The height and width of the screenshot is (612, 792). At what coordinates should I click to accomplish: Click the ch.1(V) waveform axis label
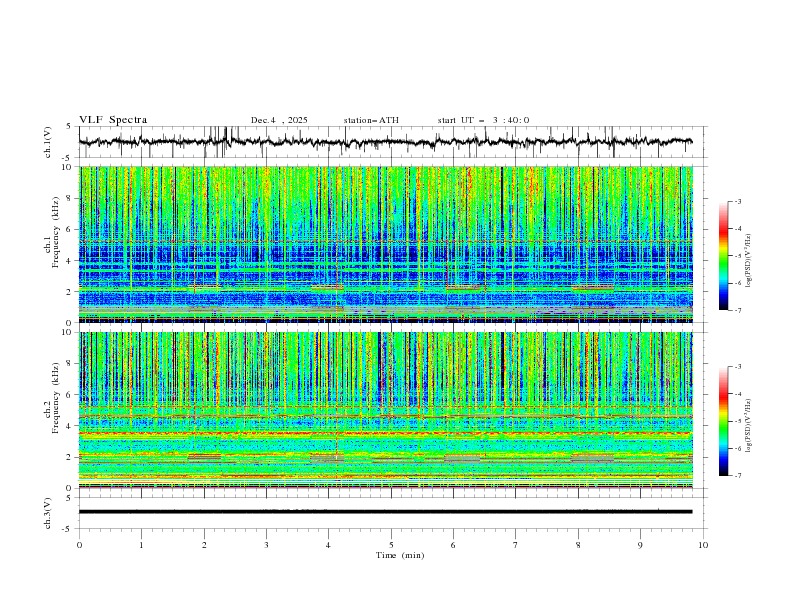point(49,142)
